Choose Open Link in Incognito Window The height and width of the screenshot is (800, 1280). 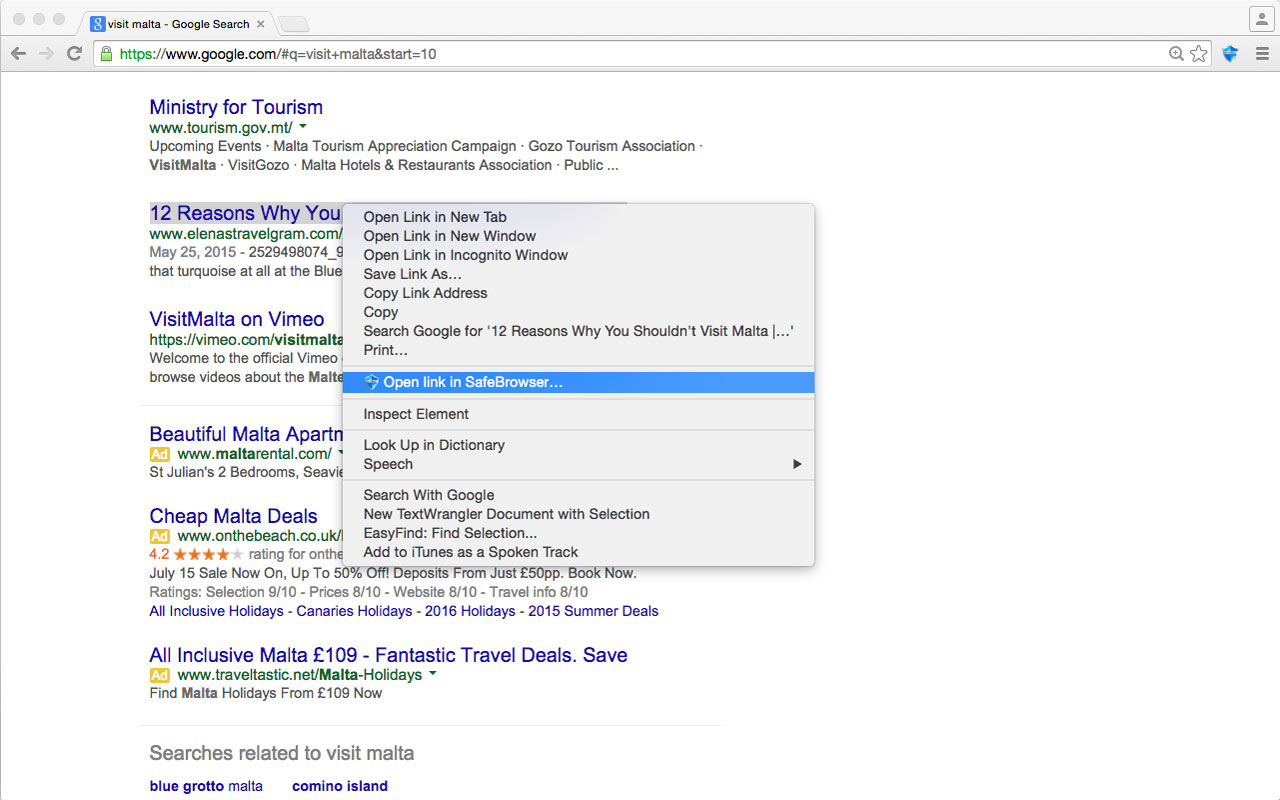(x=578, y=255)
